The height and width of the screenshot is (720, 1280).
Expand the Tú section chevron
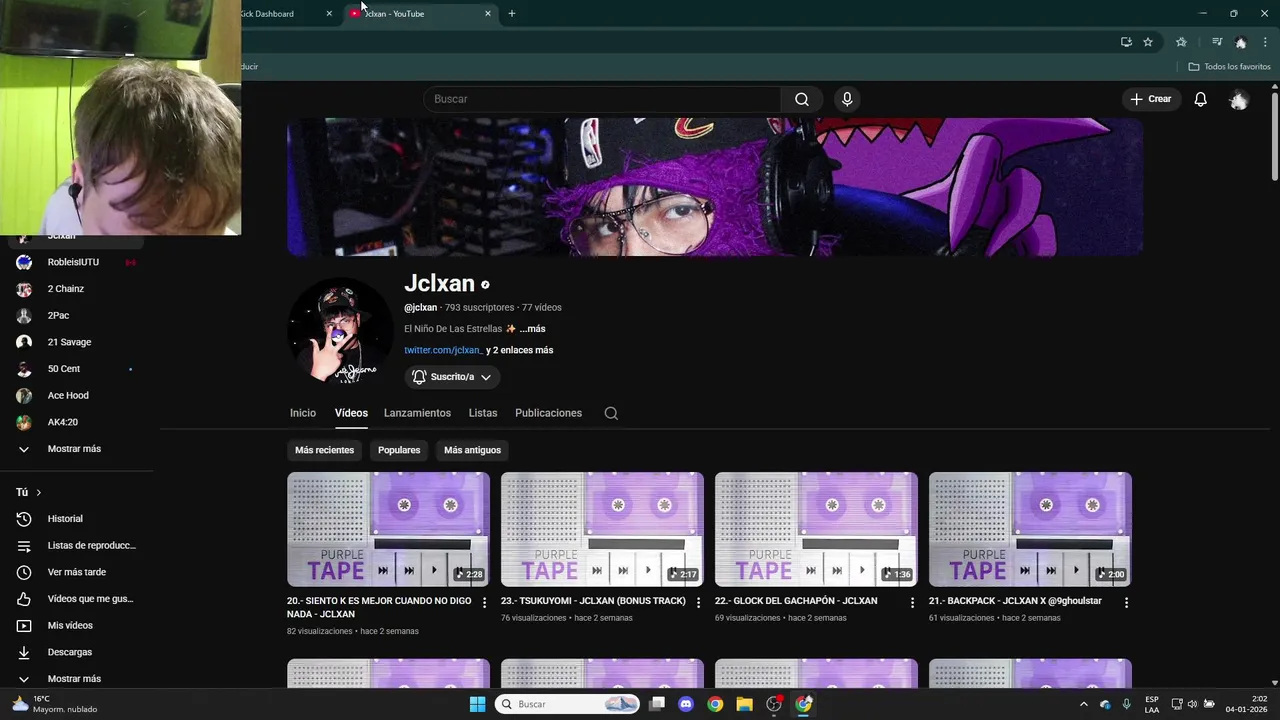point(39,492)
